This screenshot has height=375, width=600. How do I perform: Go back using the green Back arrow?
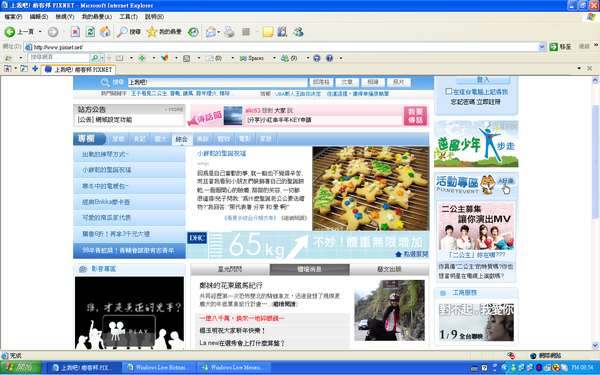(x=10, y=32)
